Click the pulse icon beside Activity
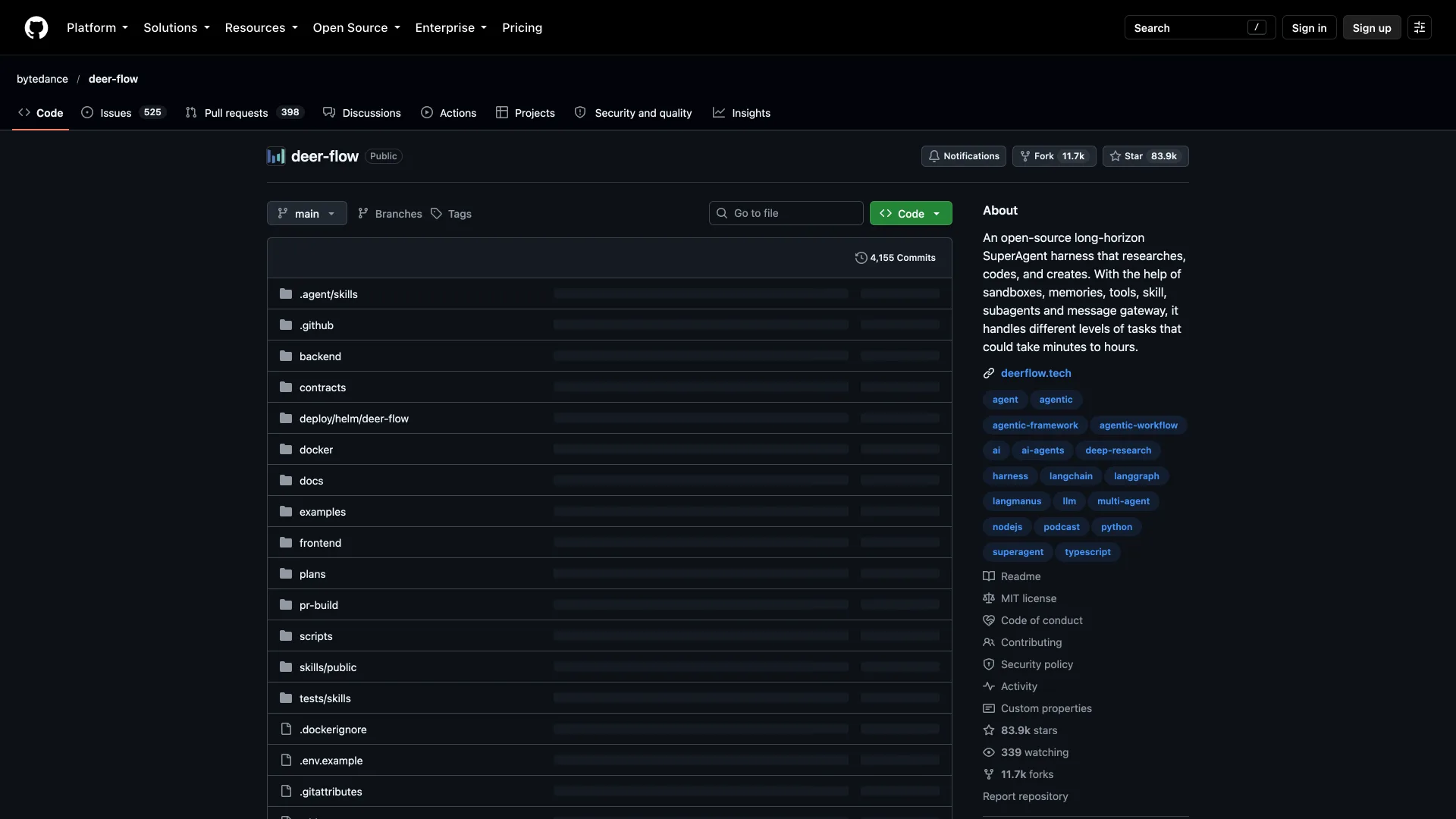The height and width of the screenshot is (819, 1456). (x=989, y=686)
